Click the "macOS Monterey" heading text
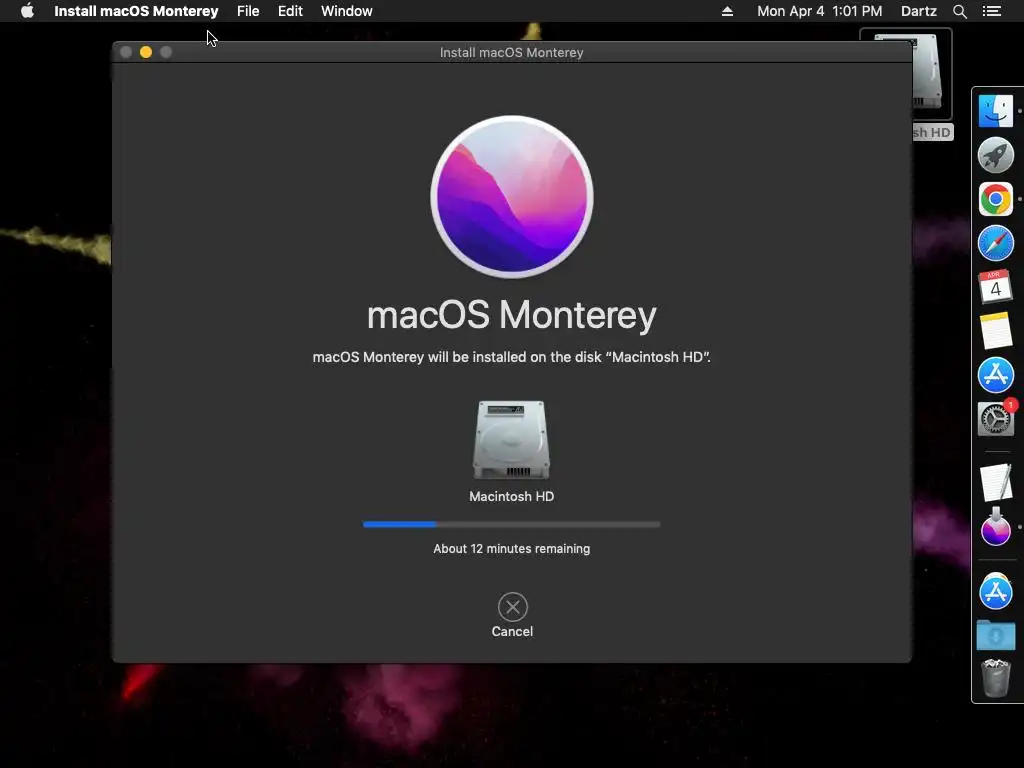The image size is (1024, 768). click(511, 315)
